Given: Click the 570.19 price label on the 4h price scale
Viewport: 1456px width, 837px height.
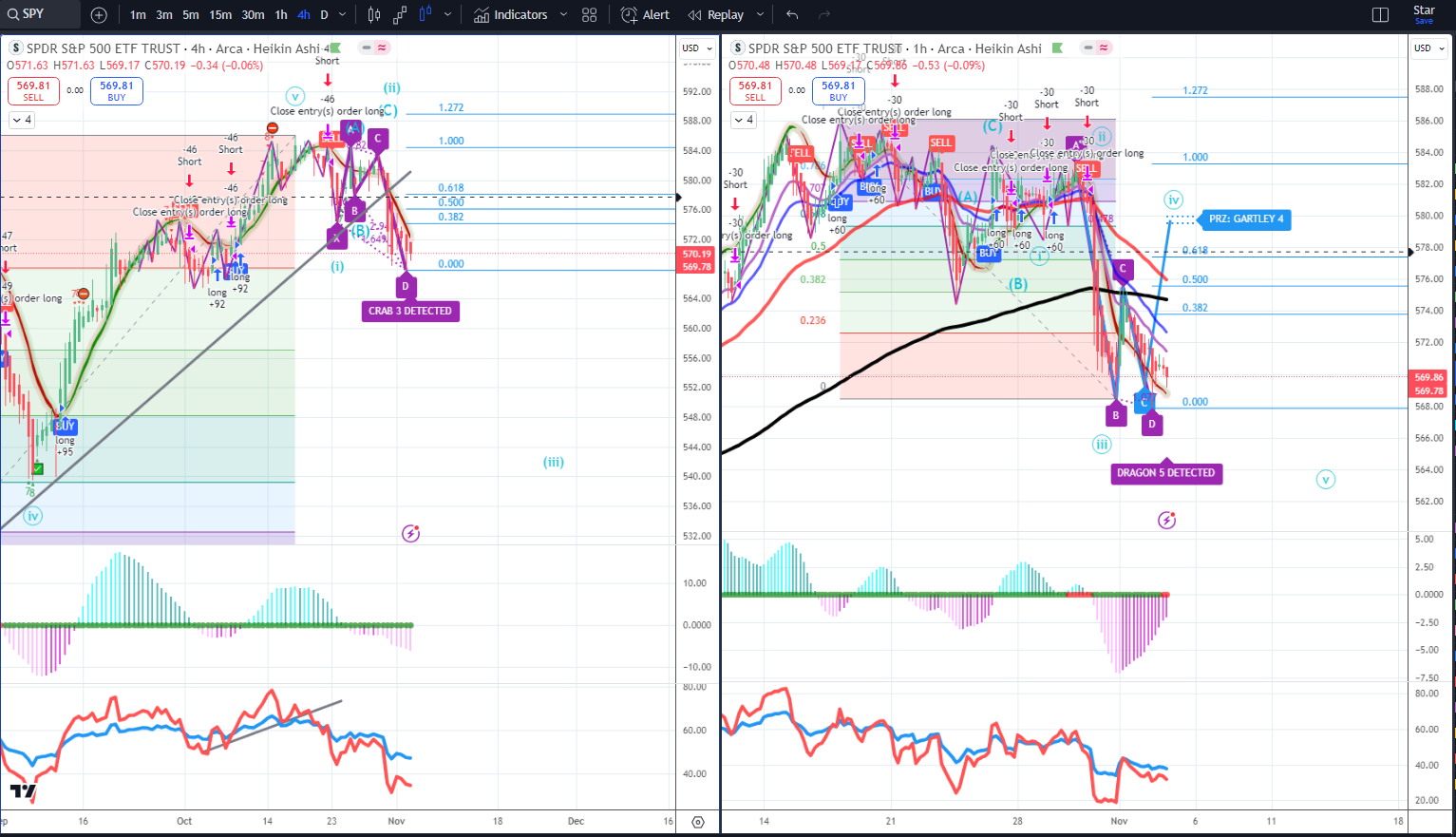Looking at the screenshot, I should point(696,255).
